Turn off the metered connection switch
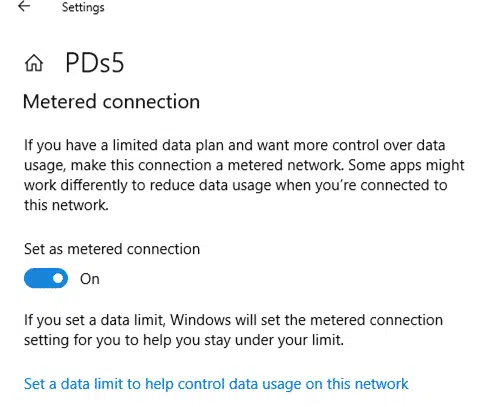Screen dimensions: 493x407 (46, 278)
